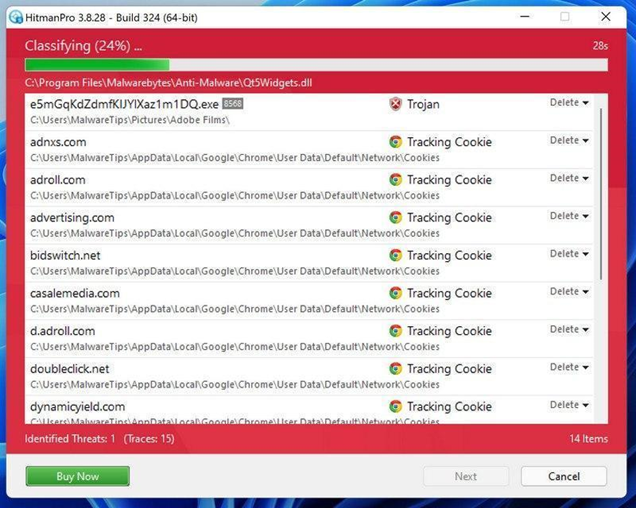Viewport: 636px width, 508px height.
Task: Select the bidswitch.net entry name
Action: [65, 255]
